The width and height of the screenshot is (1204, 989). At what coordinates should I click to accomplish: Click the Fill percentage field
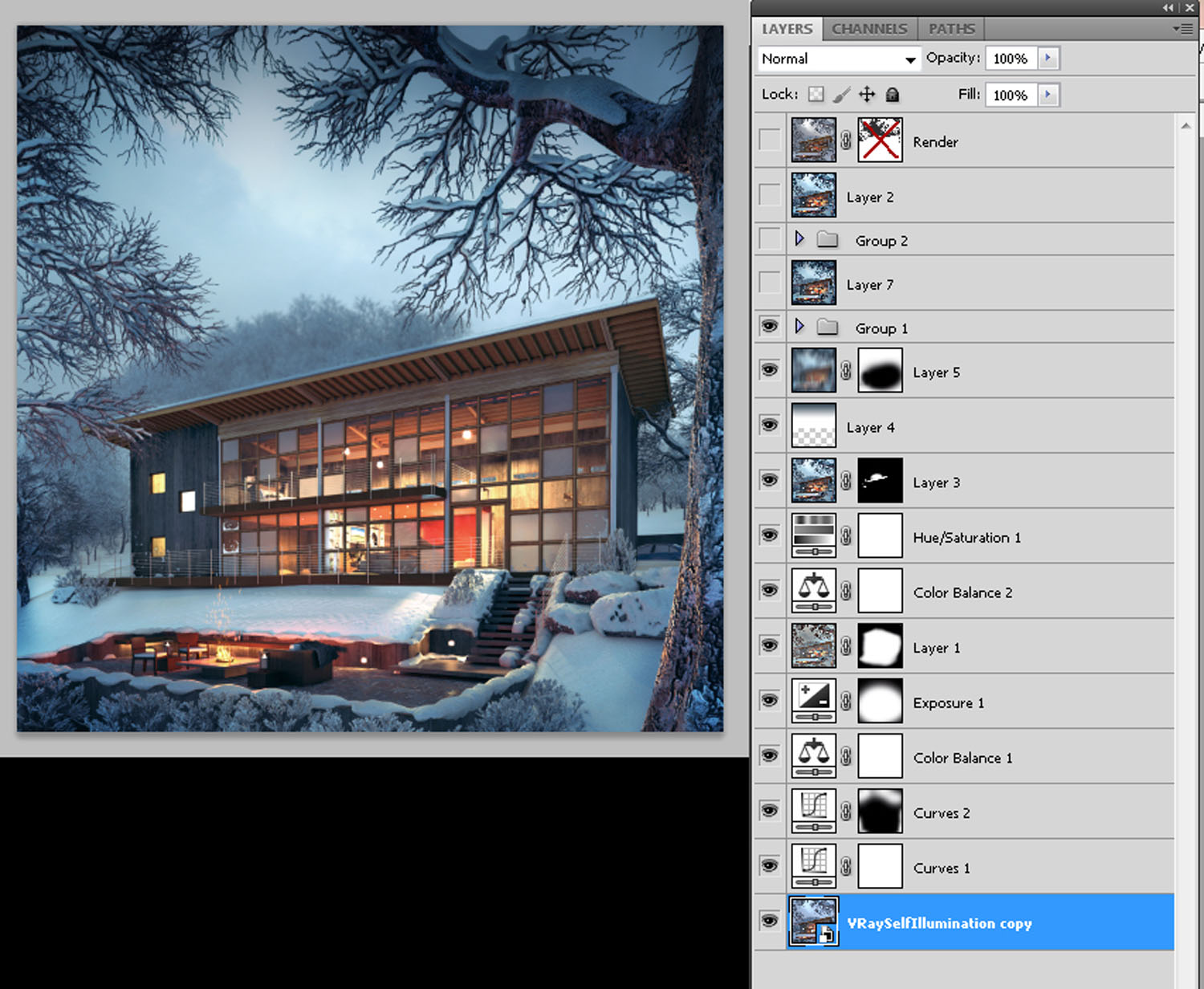1011,95
